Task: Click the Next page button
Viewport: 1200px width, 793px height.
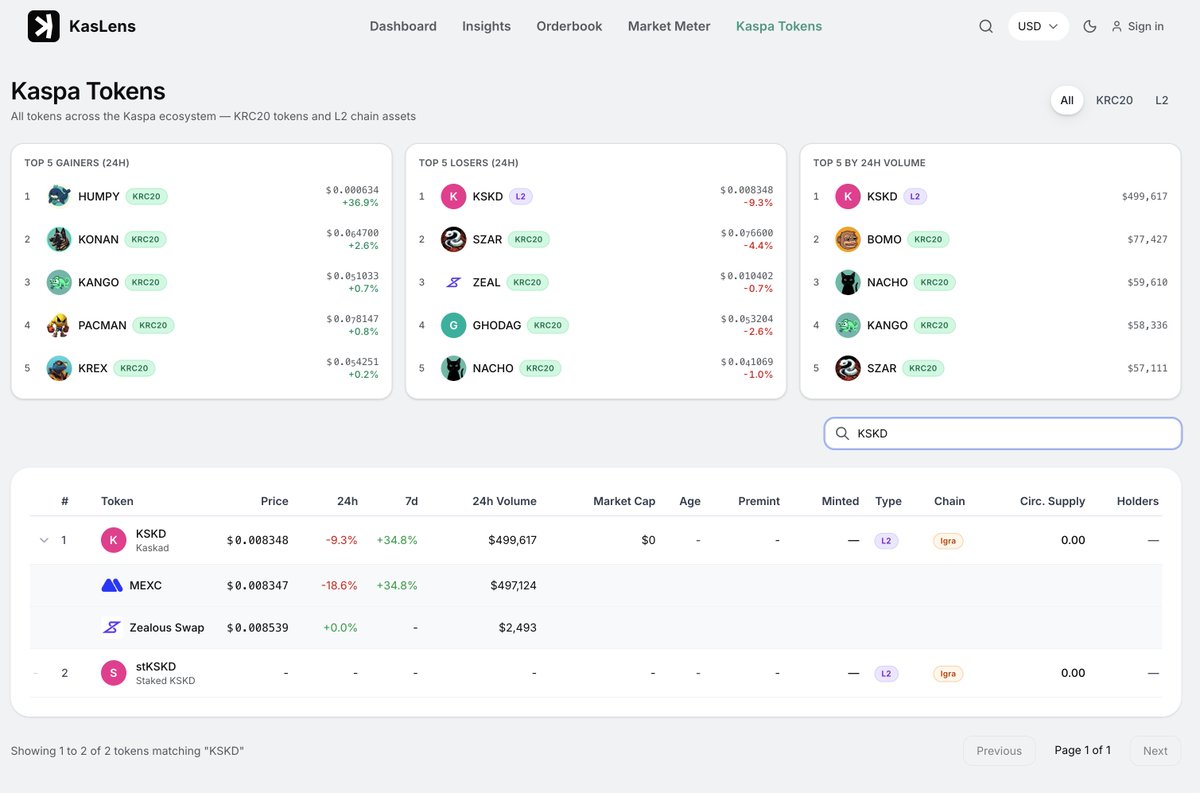Action: click(x=1155, y=751)
